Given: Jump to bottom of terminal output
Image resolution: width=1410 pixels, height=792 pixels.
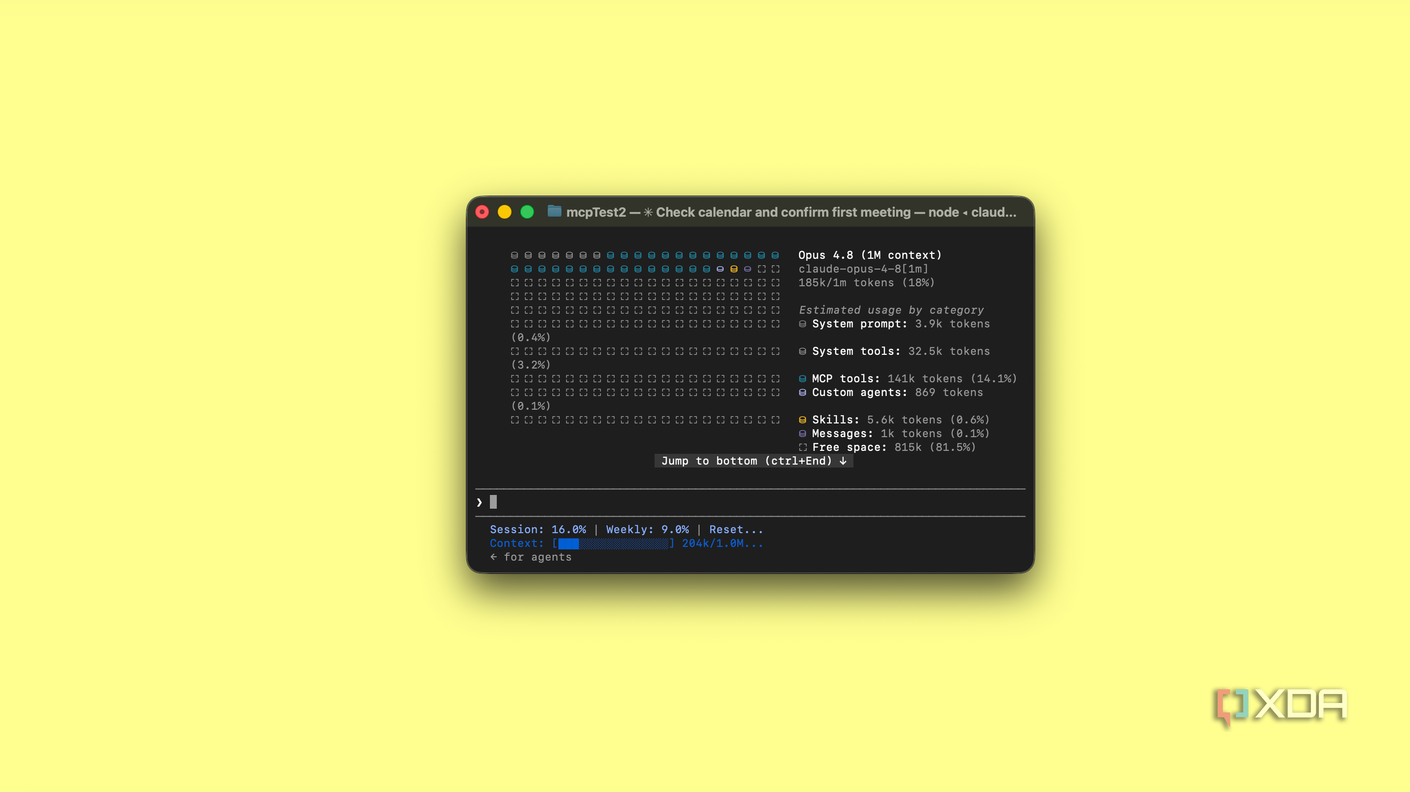Looking at the screenshot, I should point(754,461).
